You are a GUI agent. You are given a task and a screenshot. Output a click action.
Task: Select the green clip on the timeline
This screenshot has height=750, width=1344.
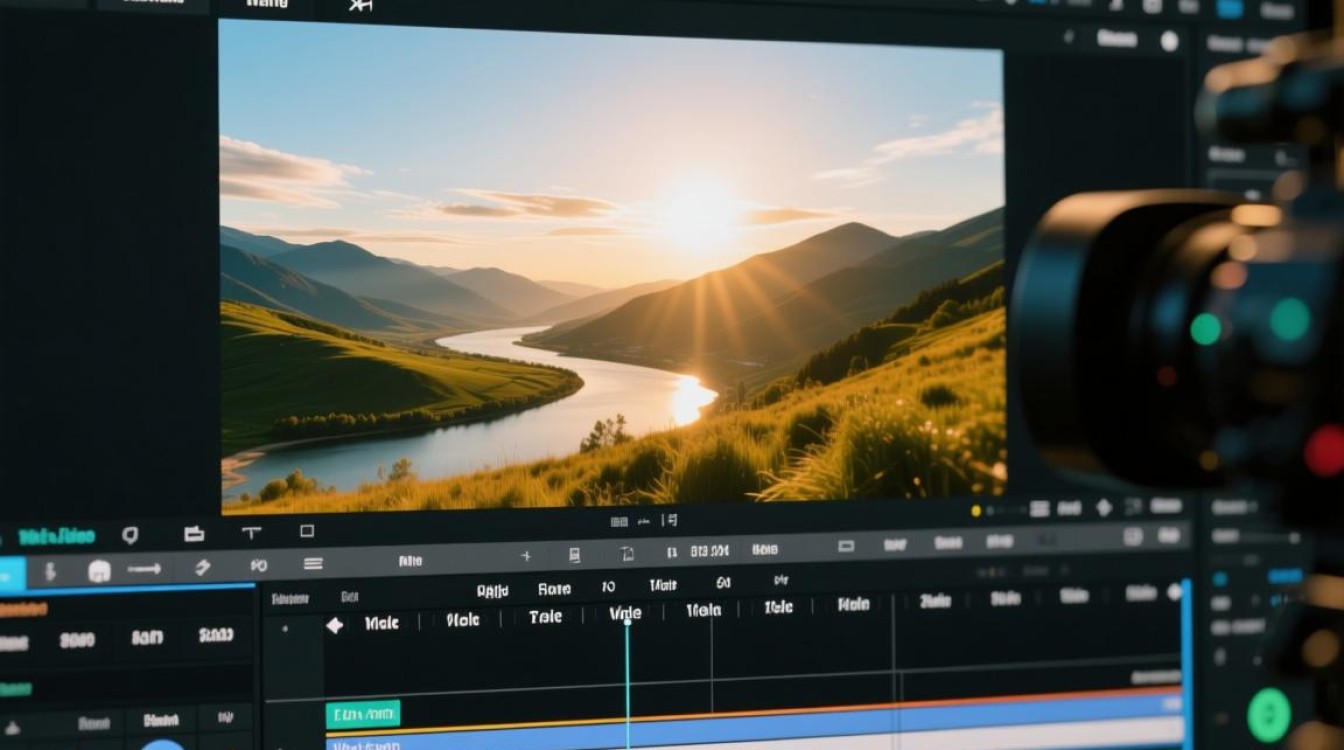click(x=363, y=713)
